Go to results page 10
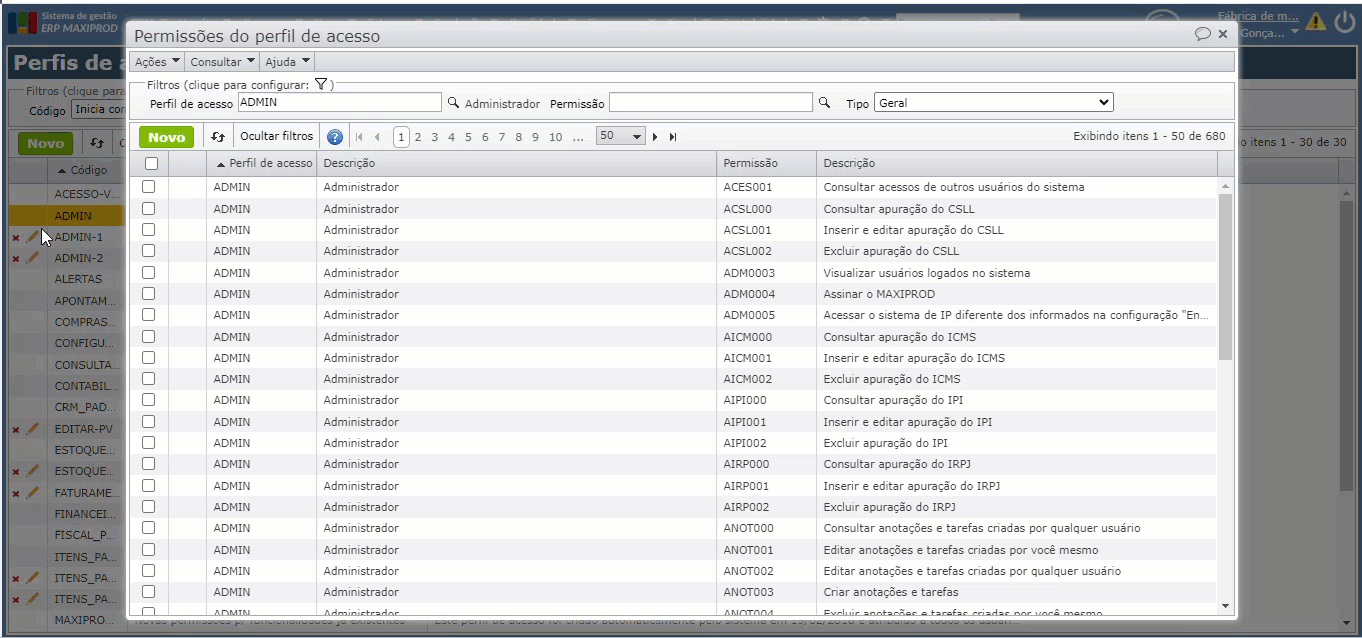This screenshot has height=638, width=1362. click(556, 137)
